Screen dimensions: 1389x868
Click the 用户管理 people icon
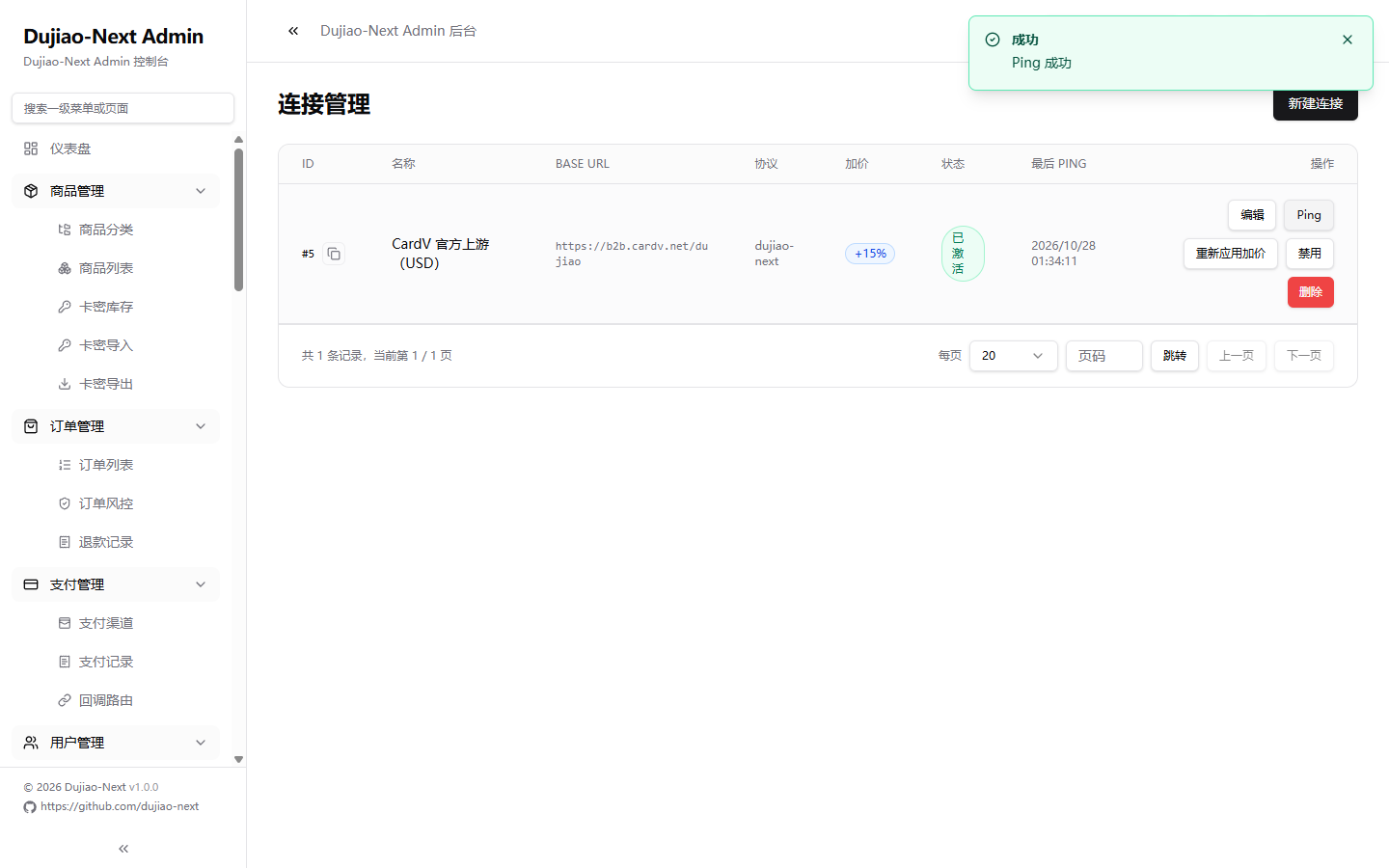pos(31,743)
